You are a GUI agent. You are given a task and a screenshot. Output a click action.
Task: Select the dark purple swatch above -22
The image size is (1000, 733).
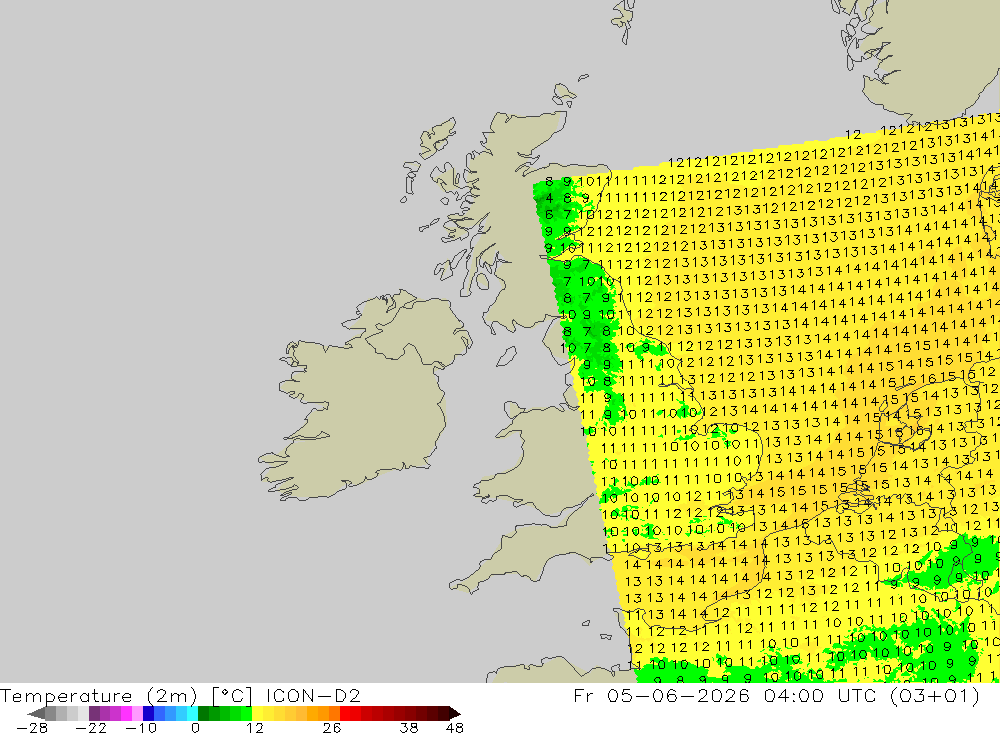tap(94, 713)
